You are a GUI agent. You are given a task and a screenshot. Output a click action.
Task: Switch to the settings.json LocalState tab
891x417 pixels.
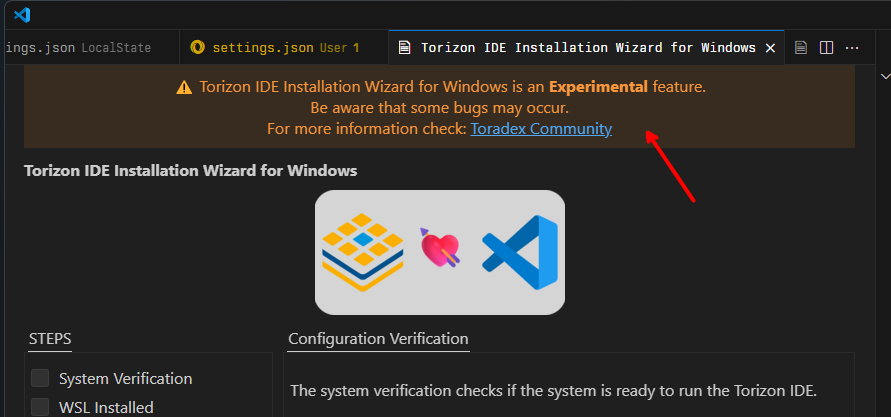[x=78, y=47]
